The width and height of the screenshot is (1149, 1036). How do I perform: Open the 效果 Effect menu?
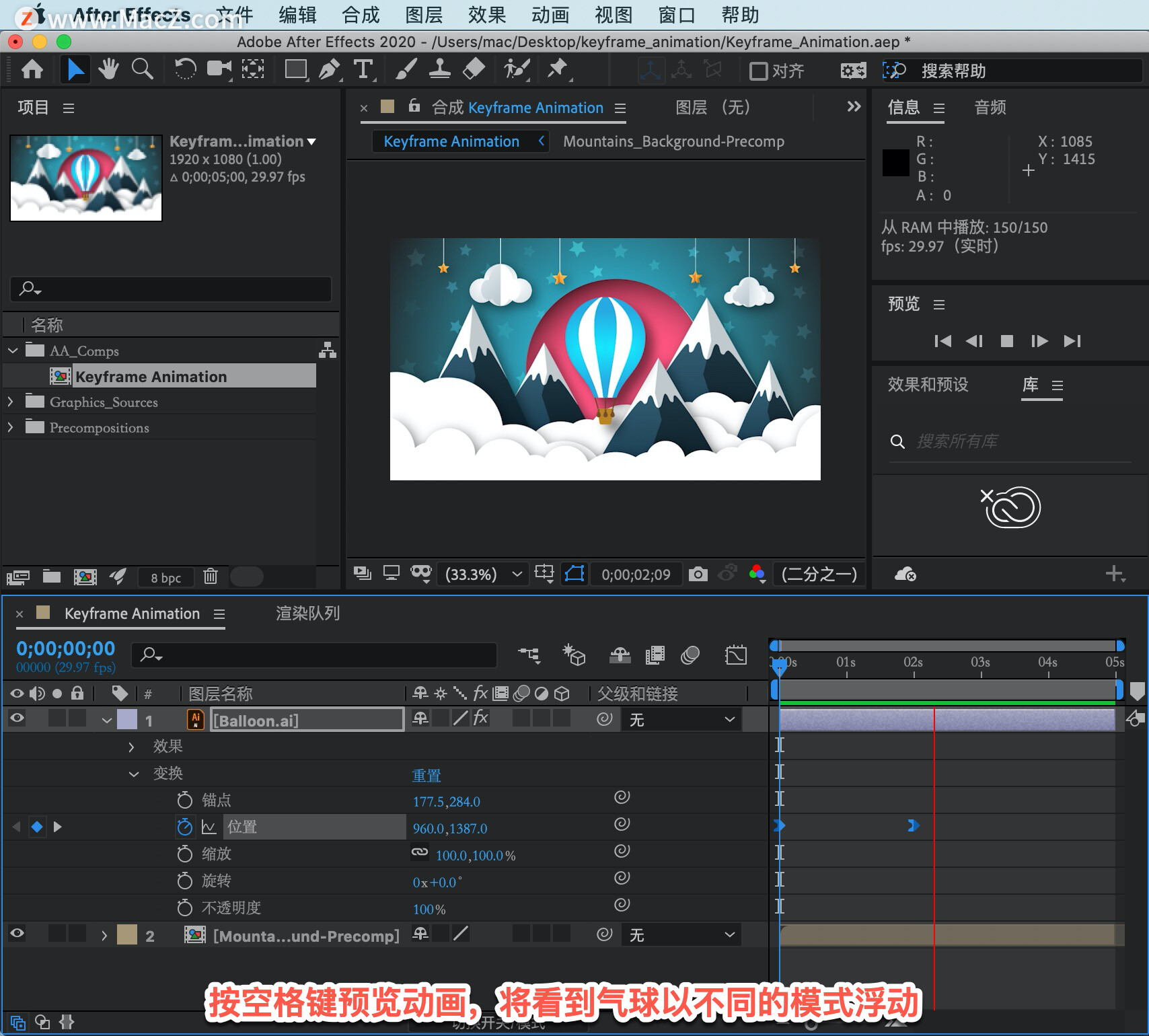point(487,15)
